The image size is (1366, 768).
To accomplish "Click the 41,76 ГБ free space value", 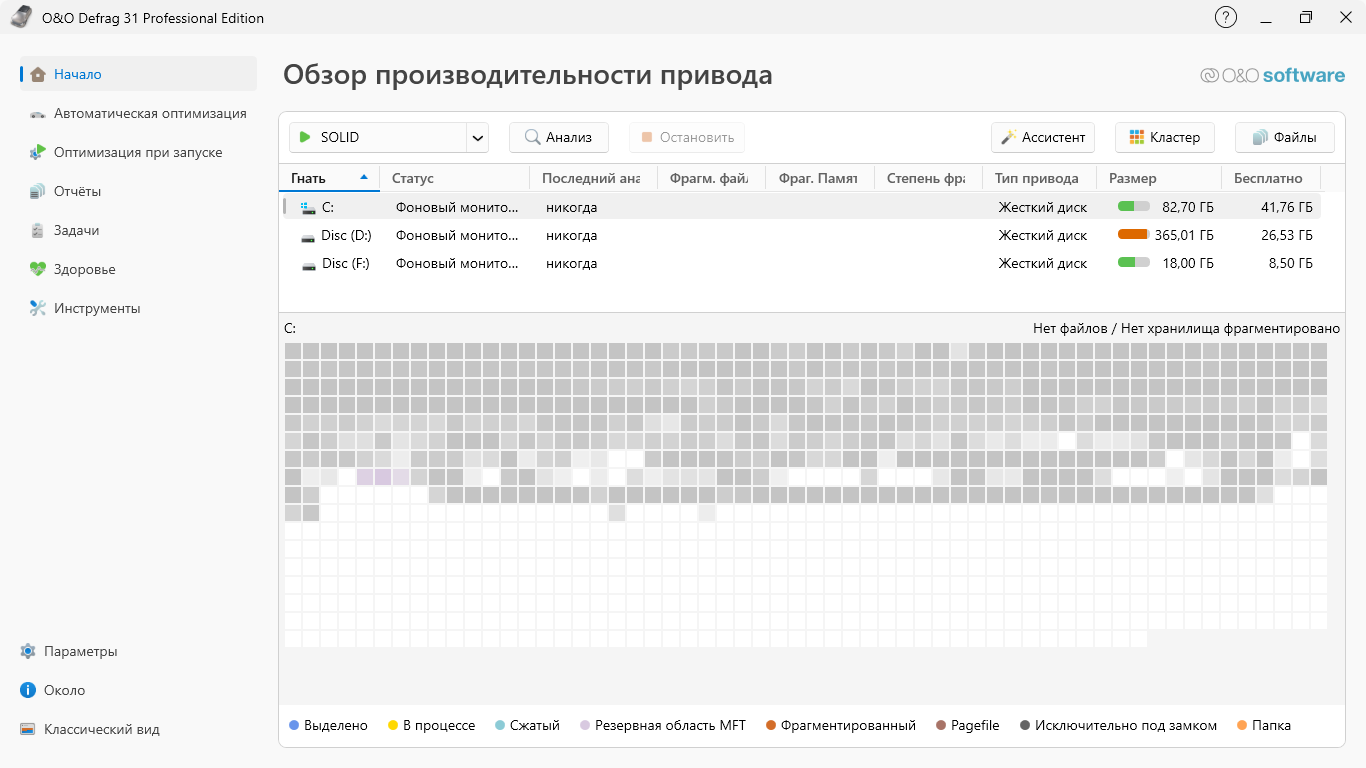I will pyautogui.click(x=1286, y=207).
